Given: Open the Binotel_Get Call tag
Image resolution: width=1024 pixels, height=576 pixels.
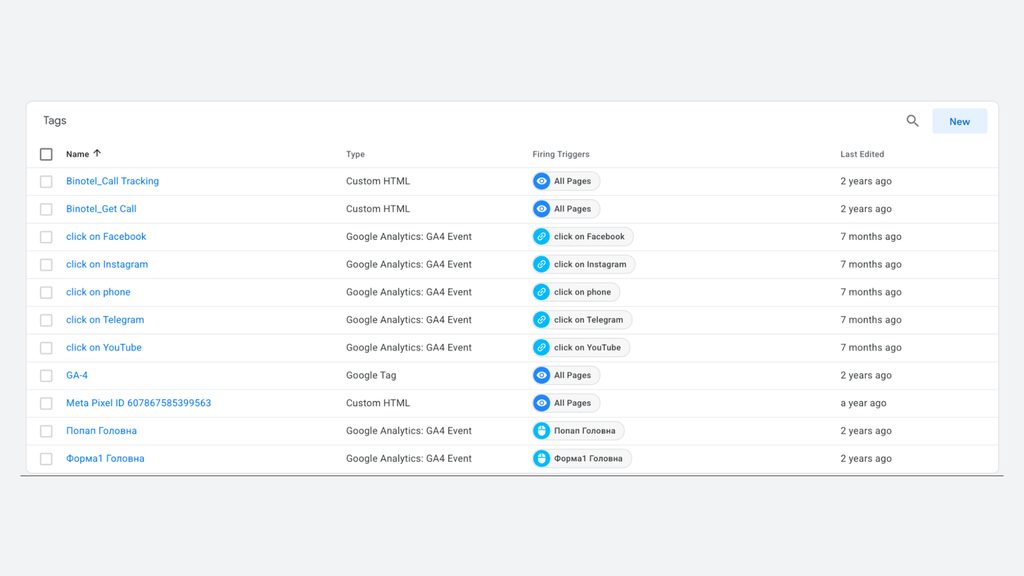Looking at the screenshot, I should pyautogui.click(x=101, y=209).
